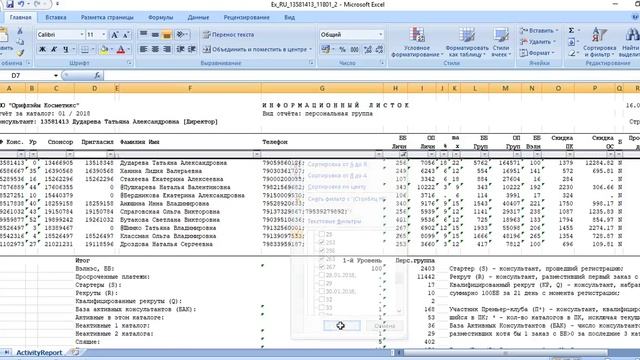This screenshot has width=640, height=360.
Task: Open filter arrow for Пригласил column
Action: pos(110,154)
